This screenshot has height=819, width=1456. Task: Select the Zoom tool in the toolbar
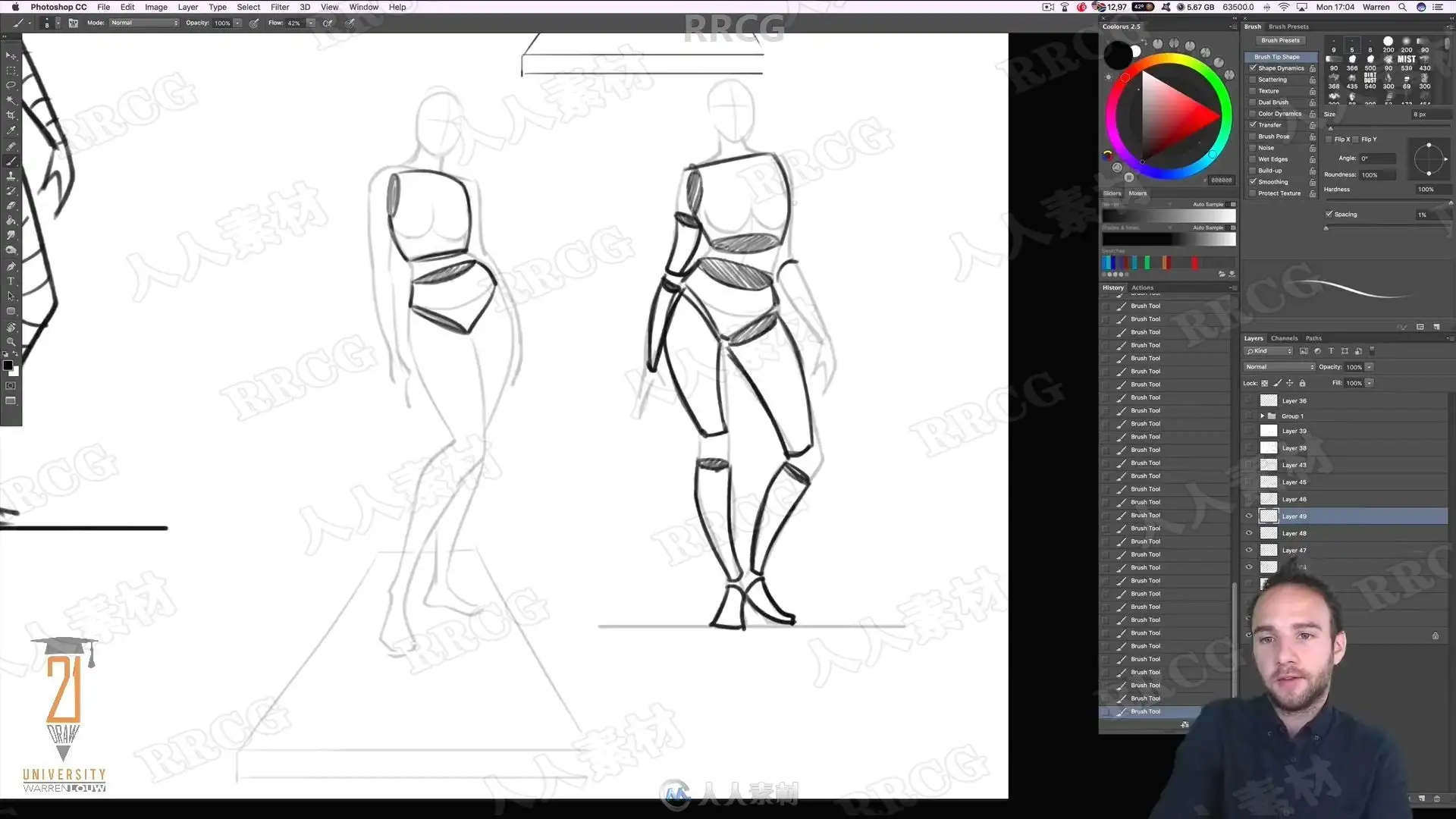[11, 342]
